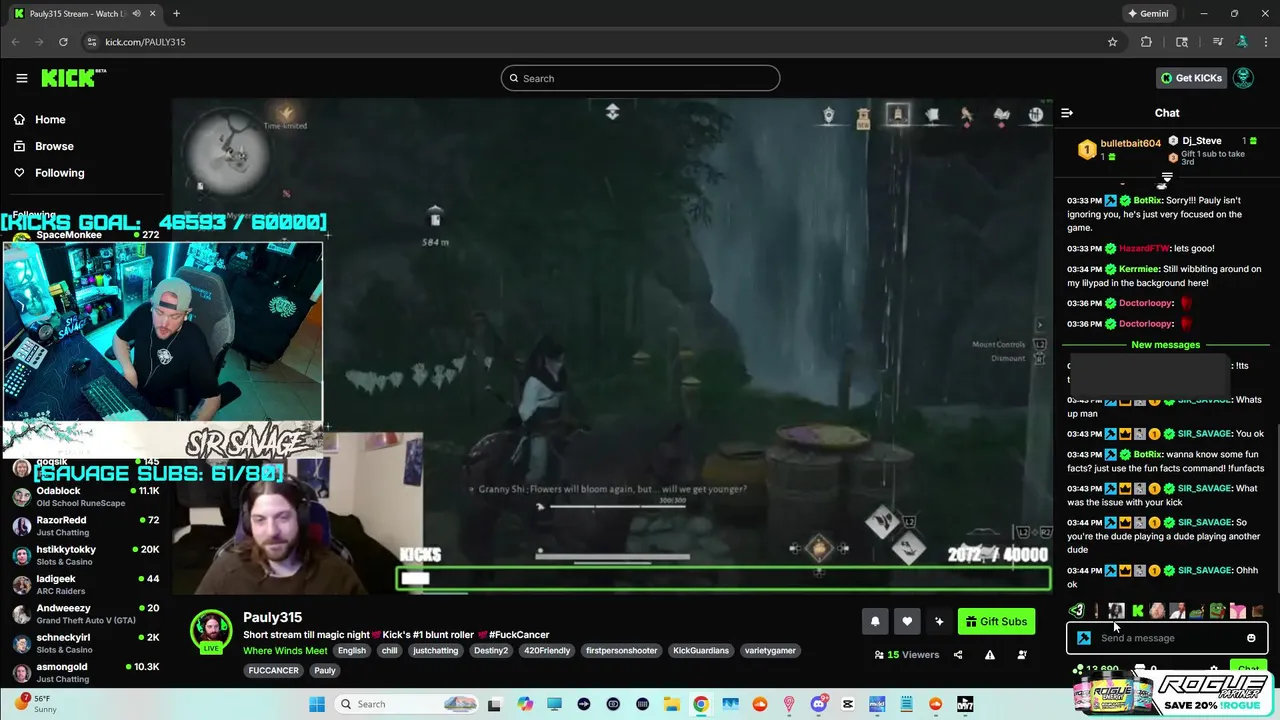Open Windows Start menu

[x=317, y=704]
